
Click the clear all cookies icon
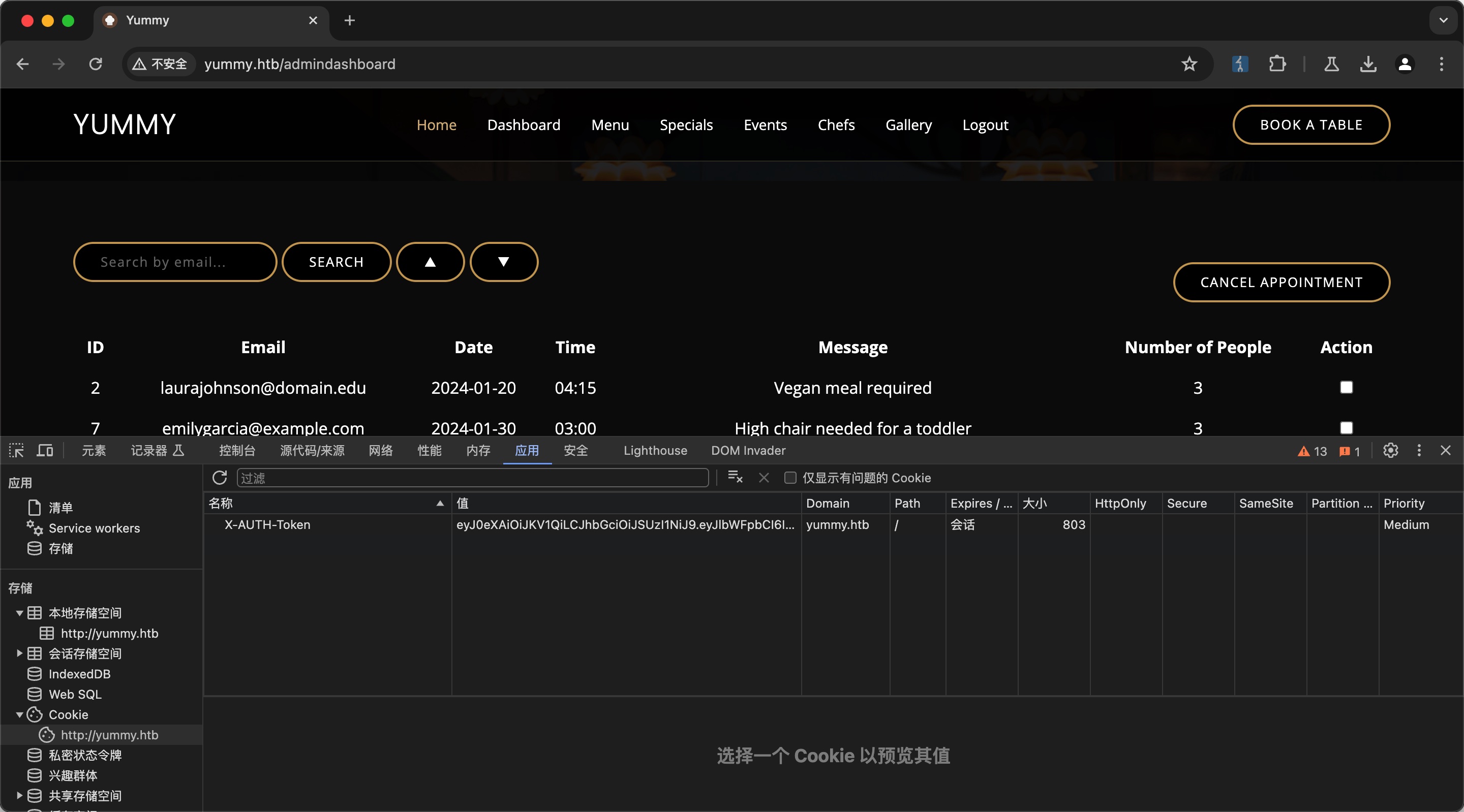pos(735,478)
